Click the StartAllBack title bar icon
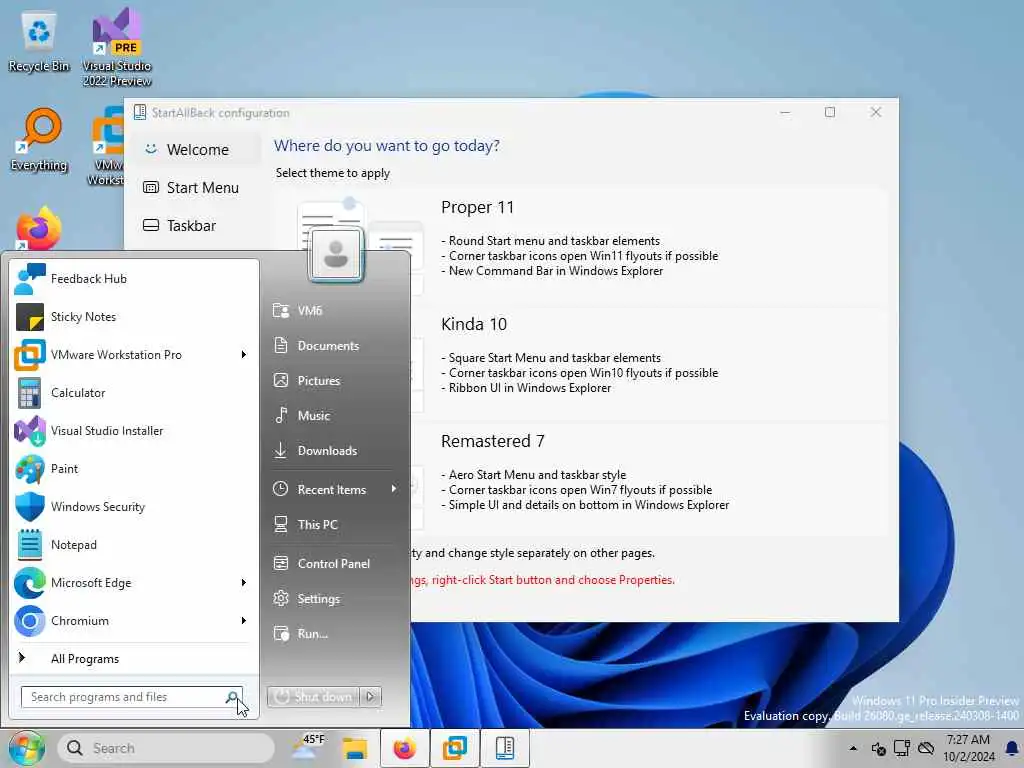This screenshot has width=1024, height=768. [140, 112]
